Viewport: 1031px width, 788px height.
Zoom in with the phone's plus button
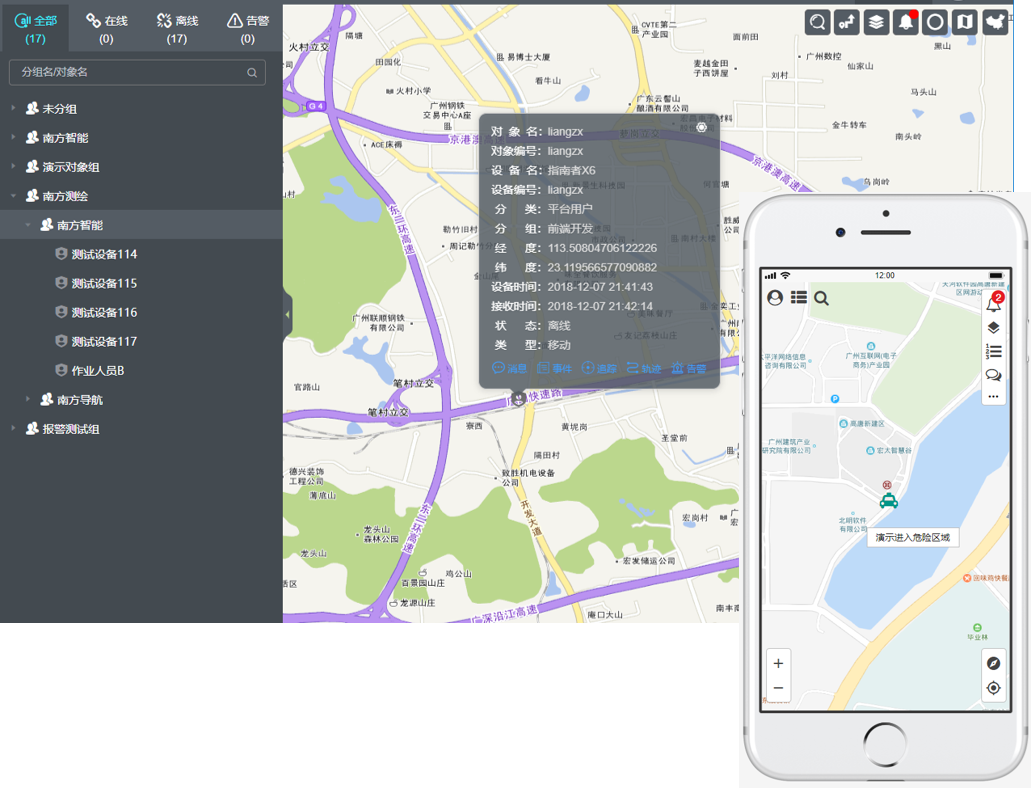click(x=778, y=663)
